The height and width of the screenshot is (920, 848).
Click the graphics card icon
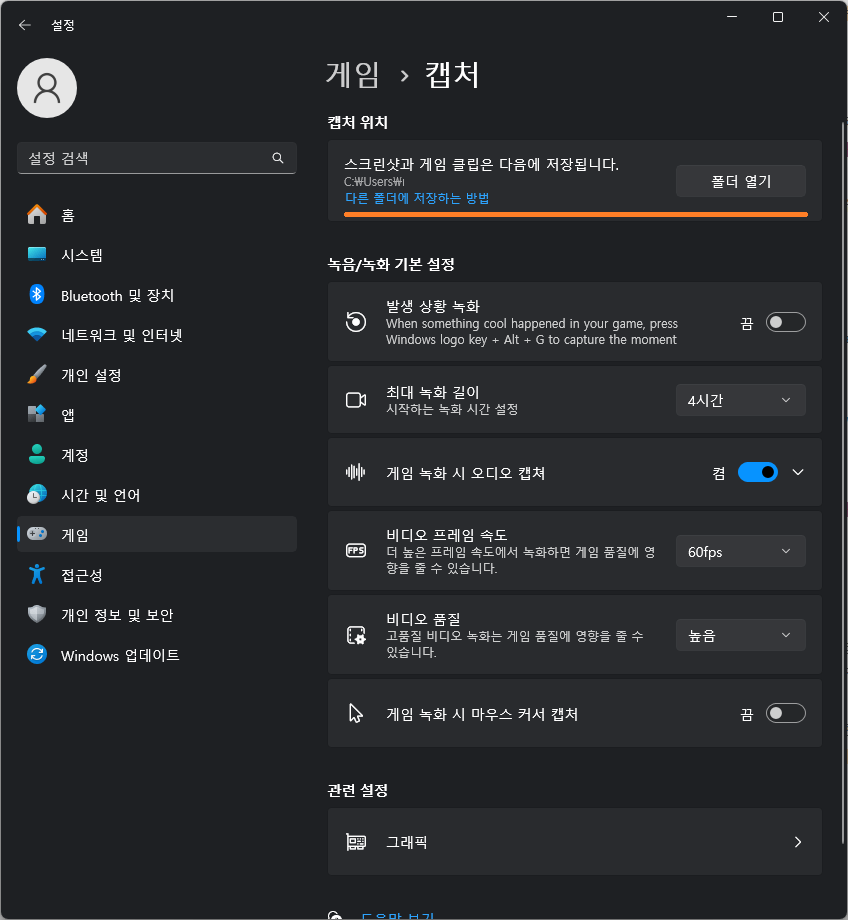pyautogui.click(x=356, y=842)
